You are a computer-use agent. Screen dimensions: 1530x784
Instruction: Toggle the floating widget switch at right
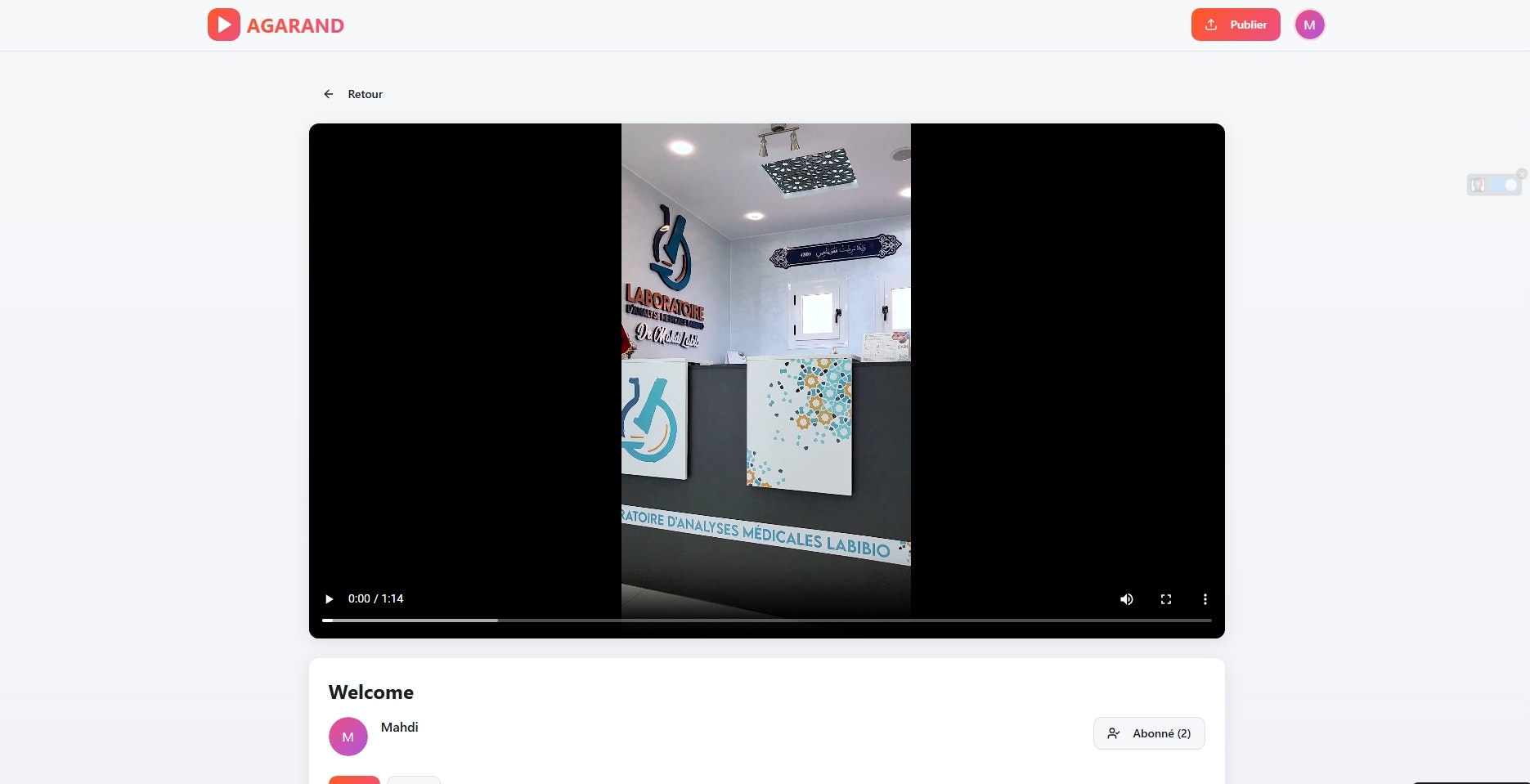1505,185
